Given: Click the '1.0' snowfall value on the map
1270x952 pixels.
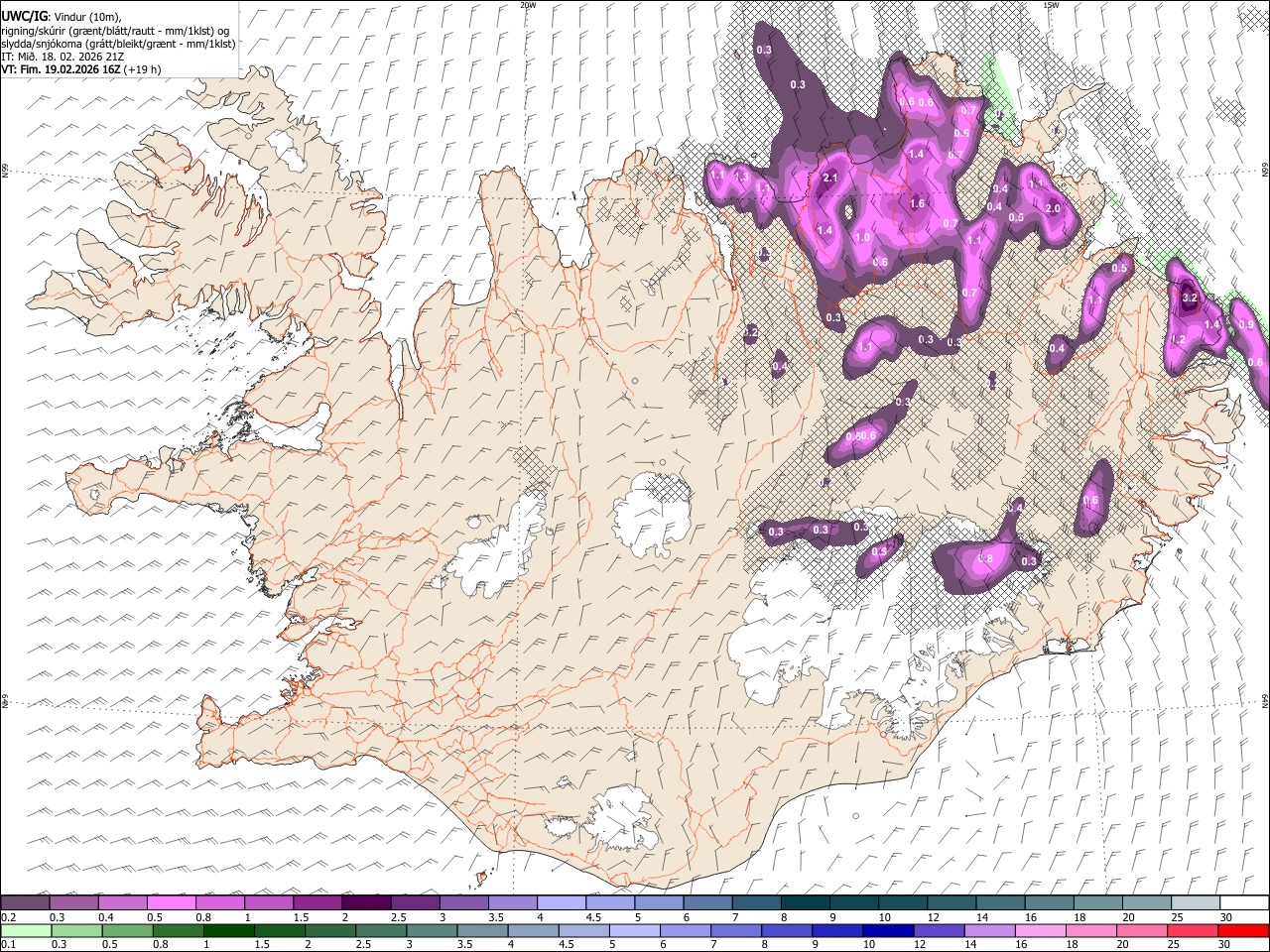Looking at the screenshot, I should (863, 237).
